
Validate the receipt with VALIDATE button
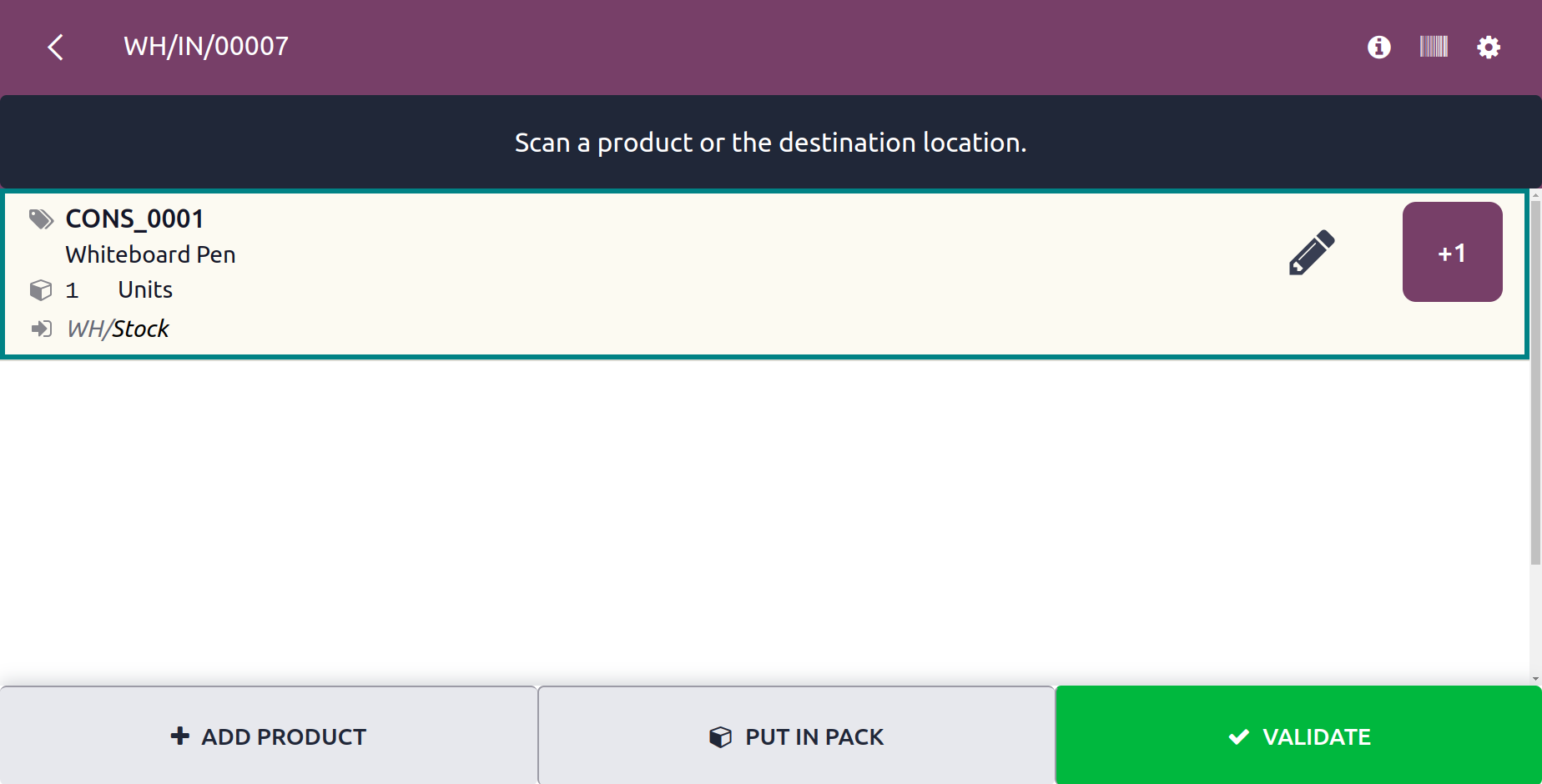pos(1298,736)
